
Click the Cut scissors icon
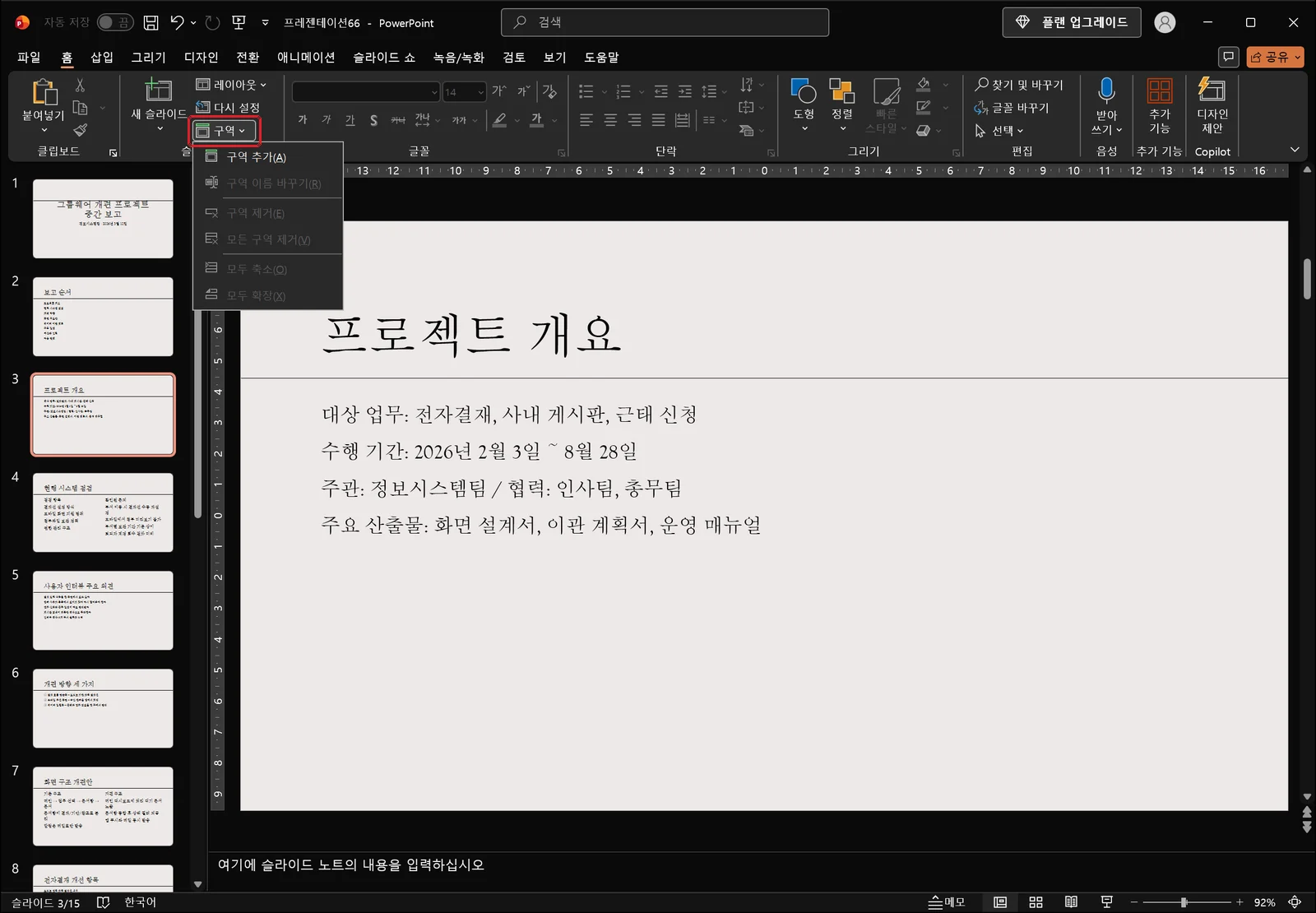click(80, 85)
